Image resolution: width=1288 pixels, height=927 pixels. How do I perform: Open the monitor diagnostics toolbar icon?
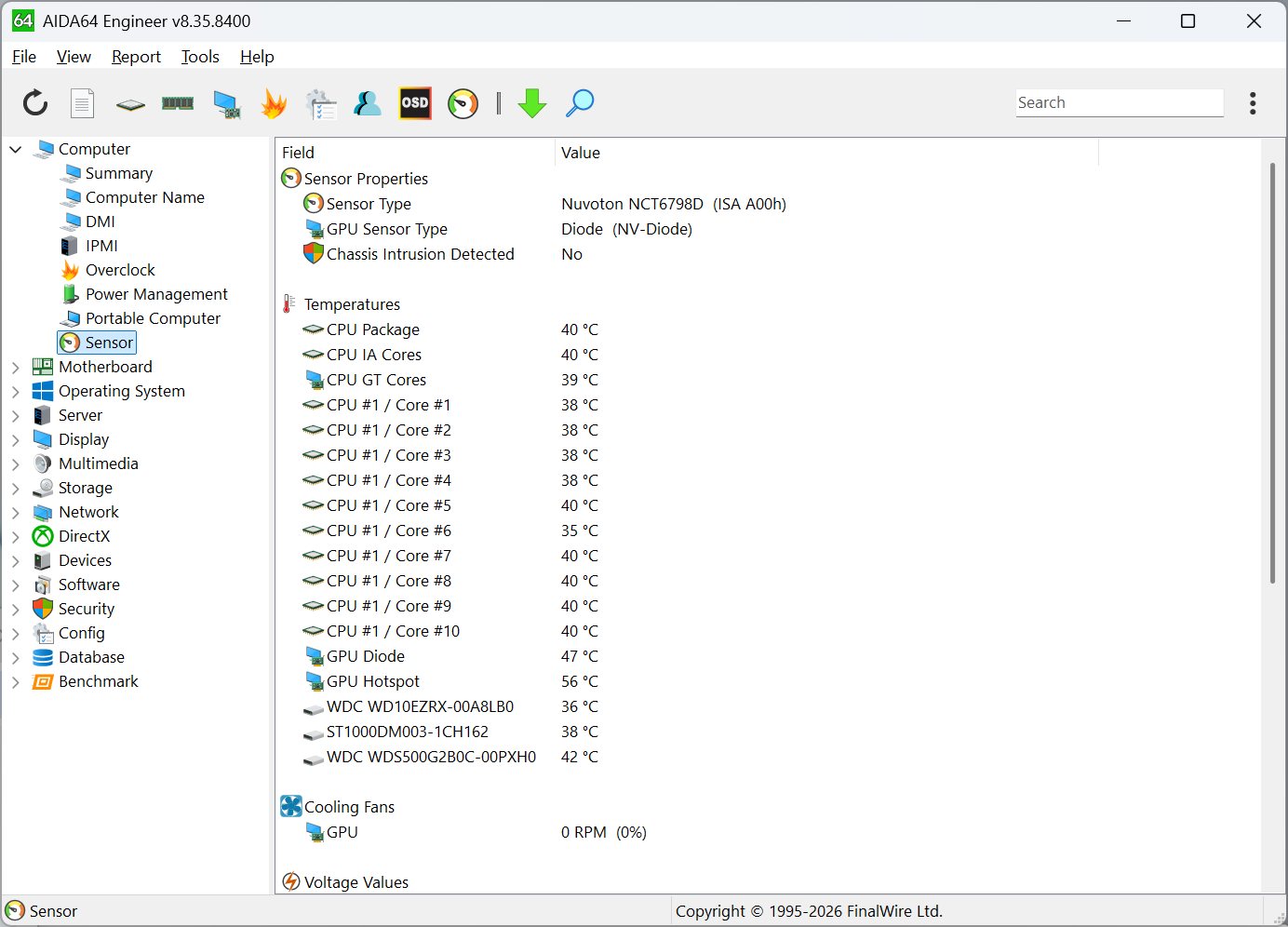[226, 104]
